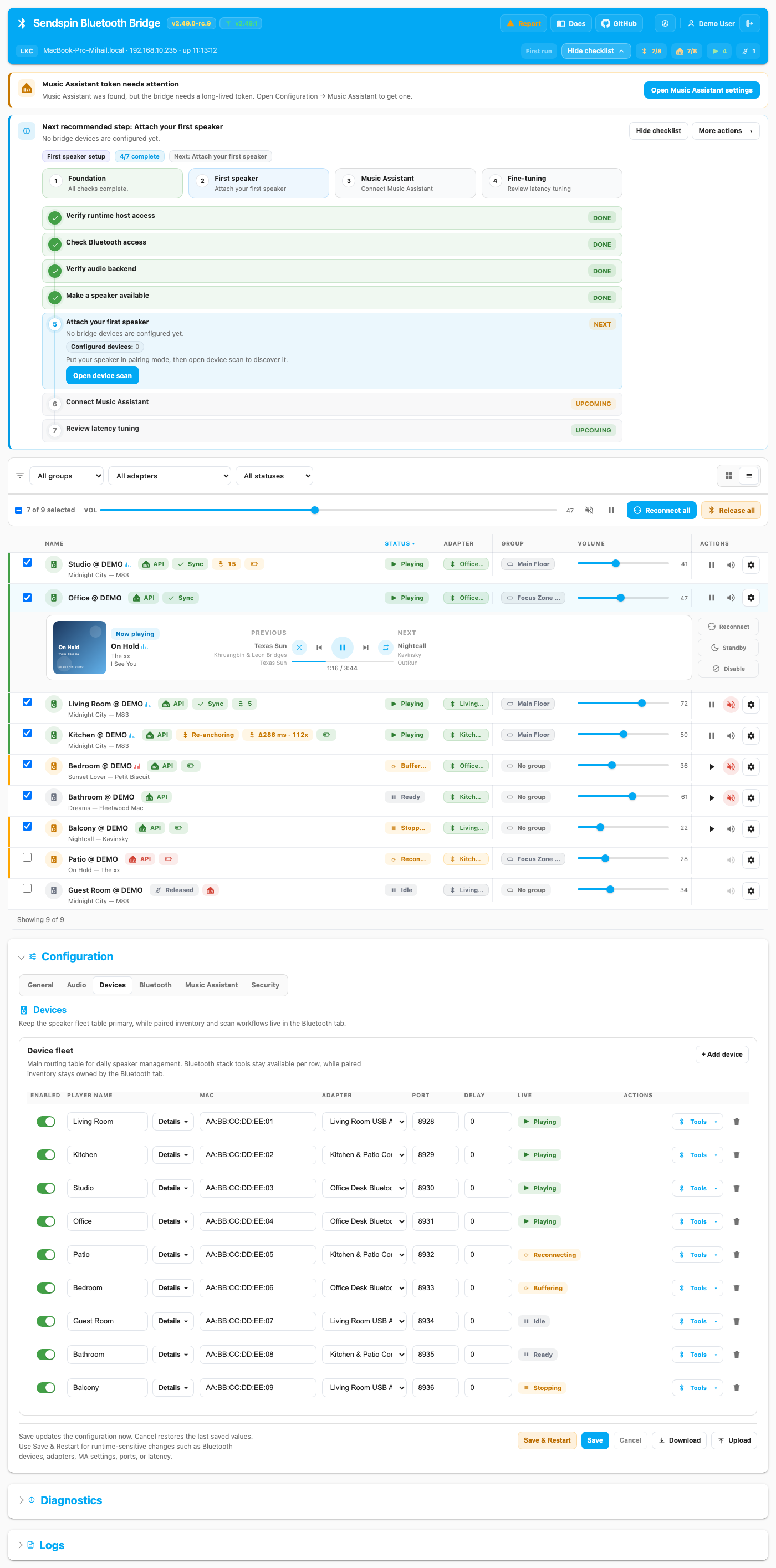
Task: Click the On Hold album art thumbnail
Action: pos(80,648)
